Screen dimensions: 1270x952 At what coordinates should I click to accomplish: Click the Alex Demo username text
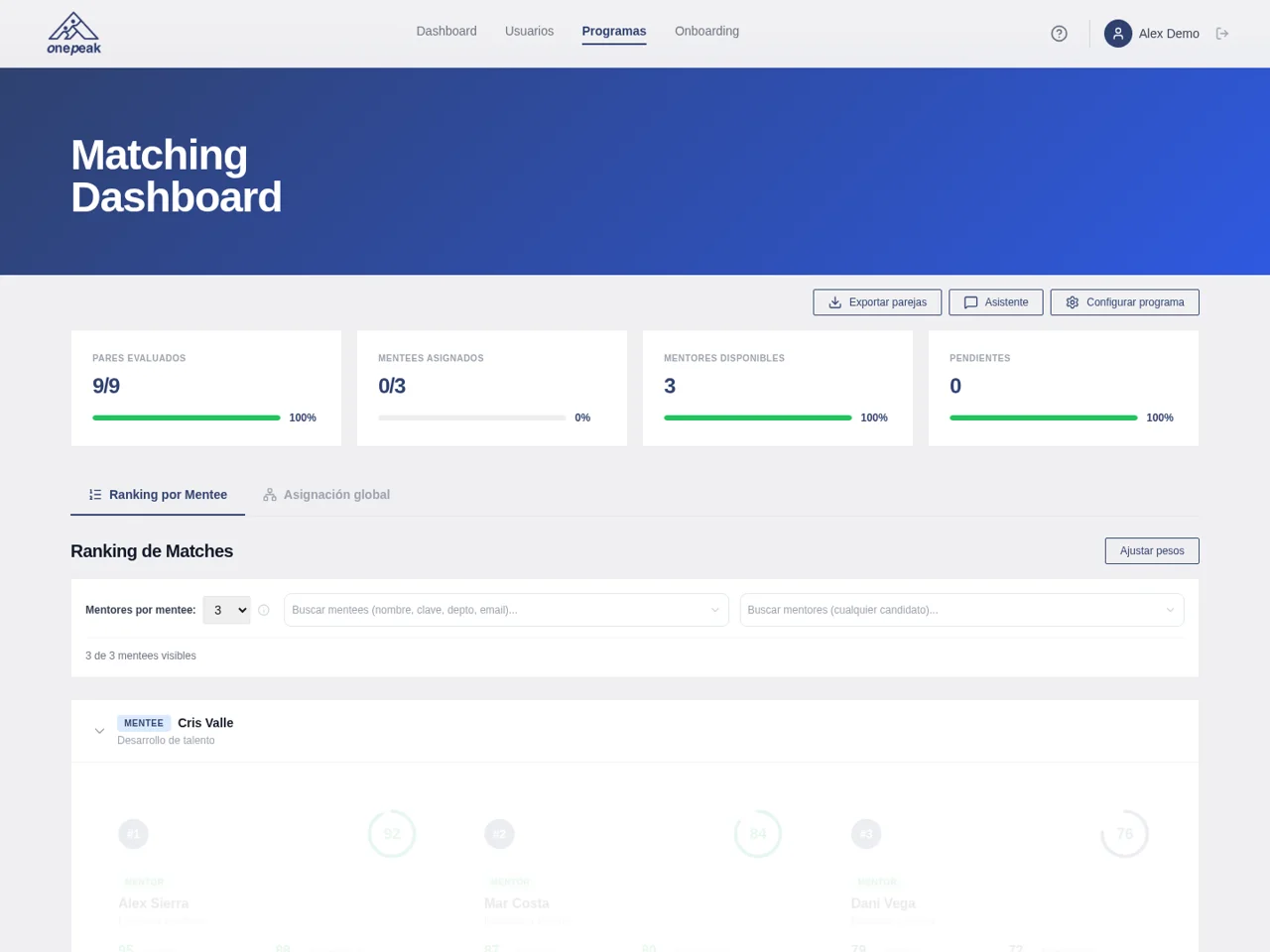pos(1169,34)
